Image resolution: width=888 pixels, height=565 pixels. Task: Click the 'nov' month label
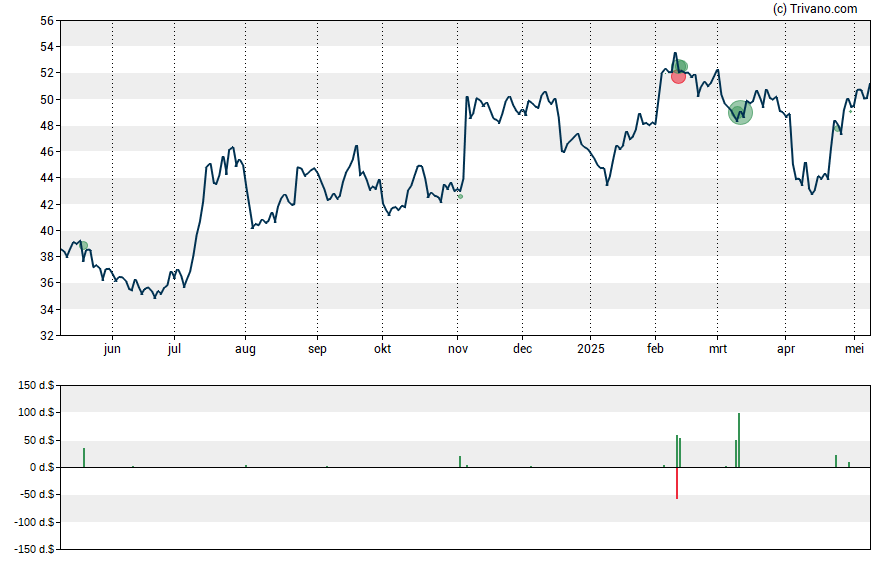458,349
